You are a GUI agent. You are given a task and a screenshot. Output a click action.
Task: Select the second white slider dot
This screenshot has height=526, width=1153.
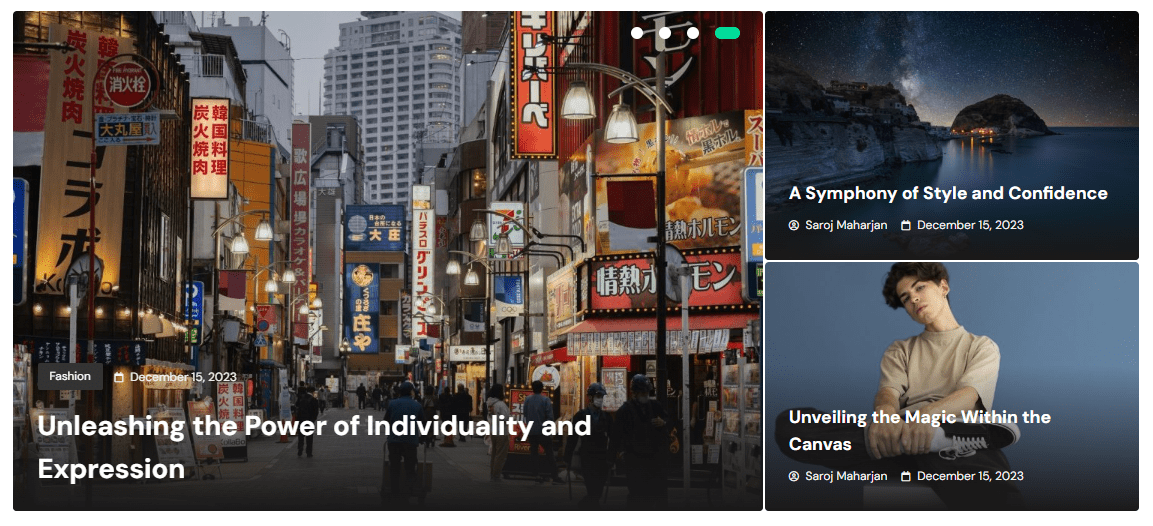(665, 33)
